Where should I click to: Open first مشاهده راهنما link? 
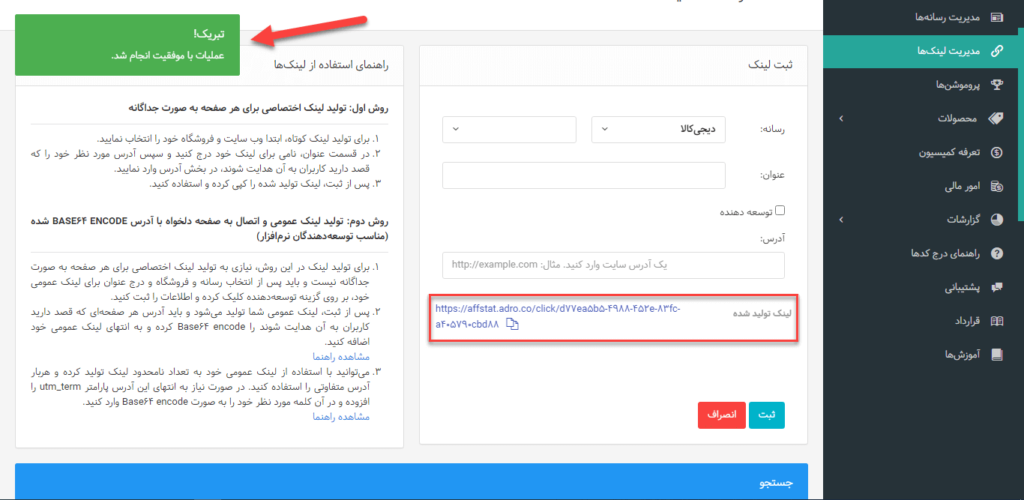point(342,357)
